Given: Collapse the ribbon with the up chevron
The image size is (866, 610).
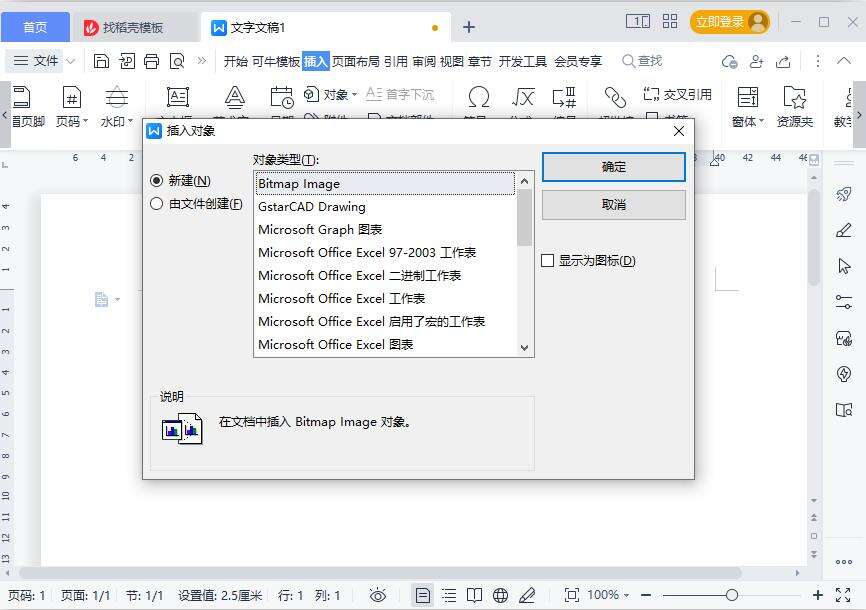Looking at the screenshot, I should pos(843,60).
